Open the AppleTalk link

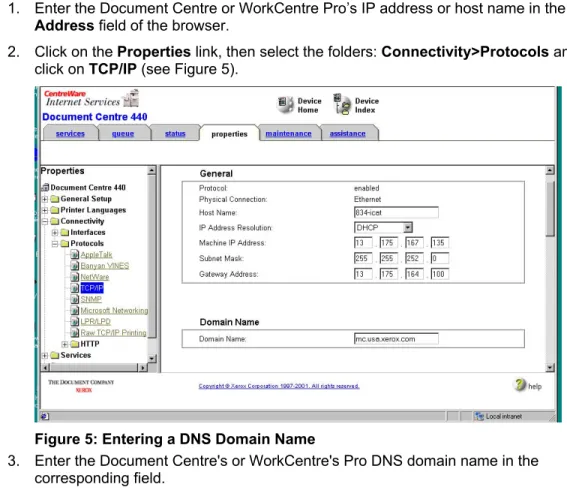click(96, 255)
